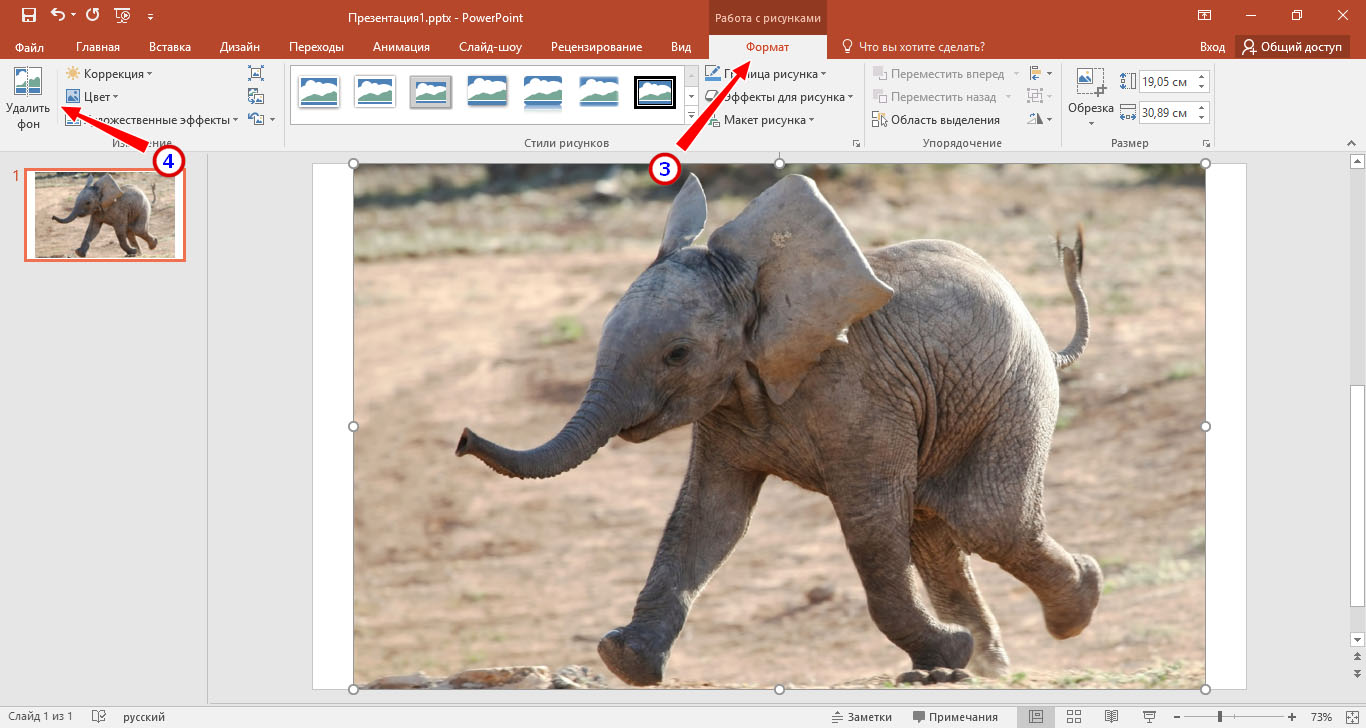Switch to the Рецензирование tab
Image resolution: width=1366 pixels, height=728 pixels.
(x=596, y=47)
